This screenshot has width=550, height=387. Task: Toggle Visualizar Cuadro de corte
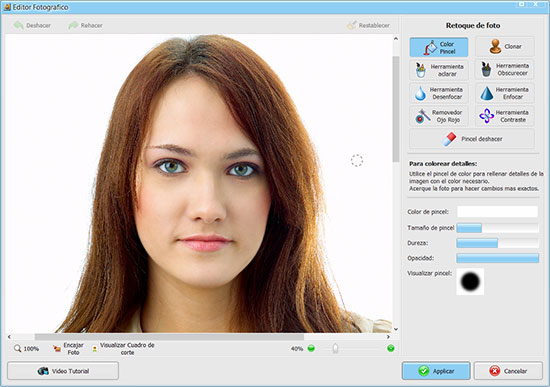123,348
